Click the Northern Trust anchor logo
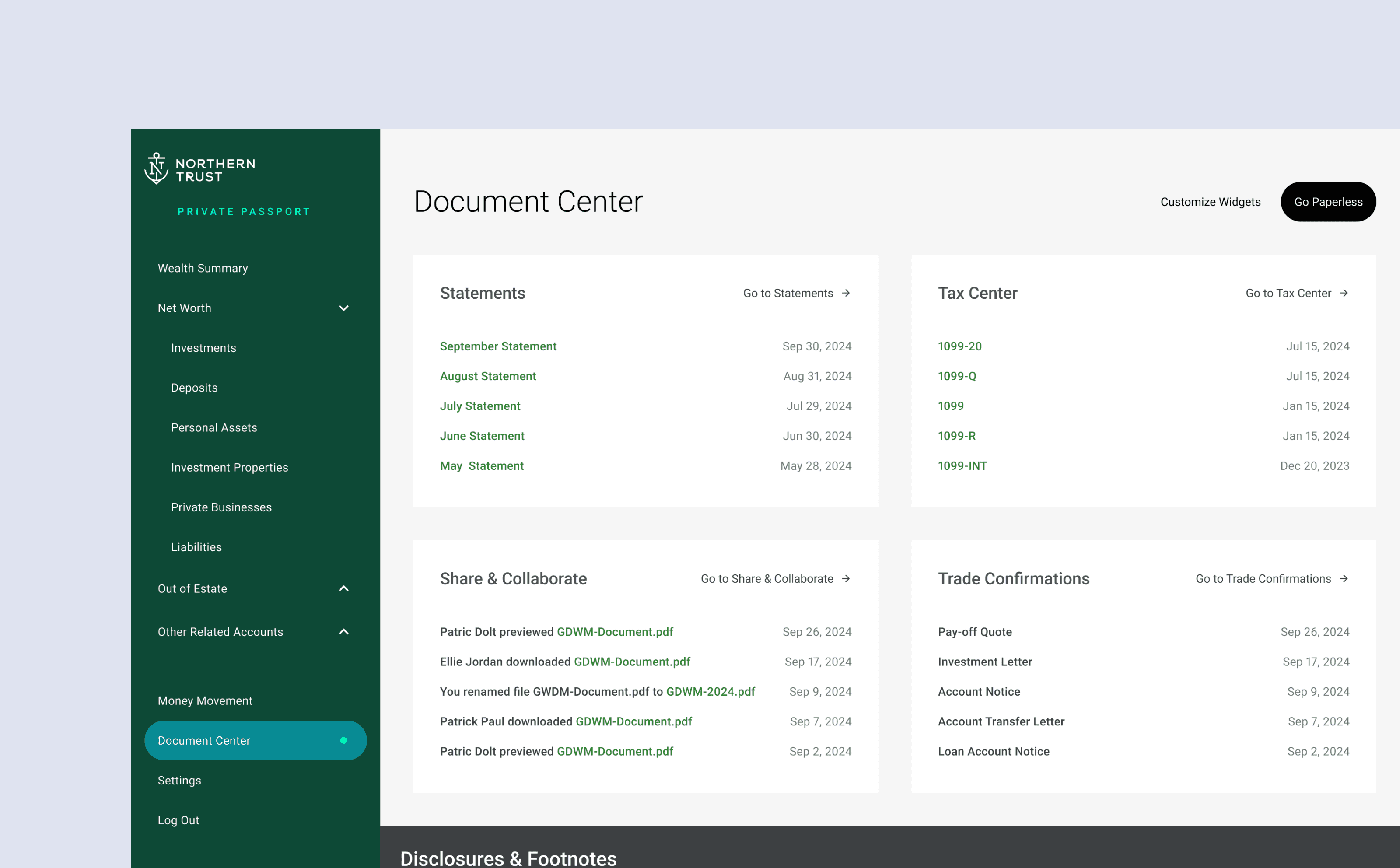 [156, 169]
